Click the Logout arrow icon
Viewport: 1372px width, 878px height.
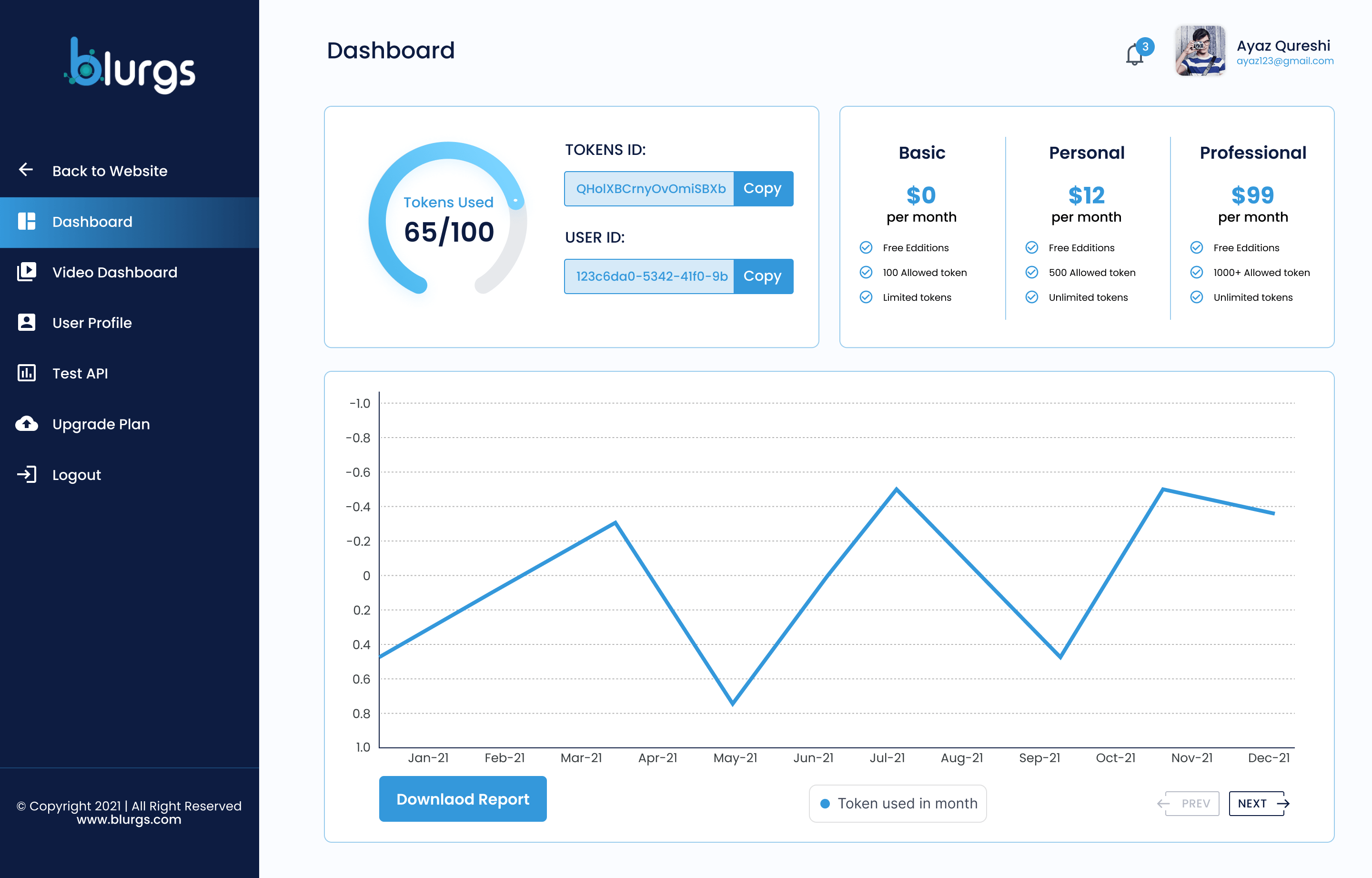[26, 474]
